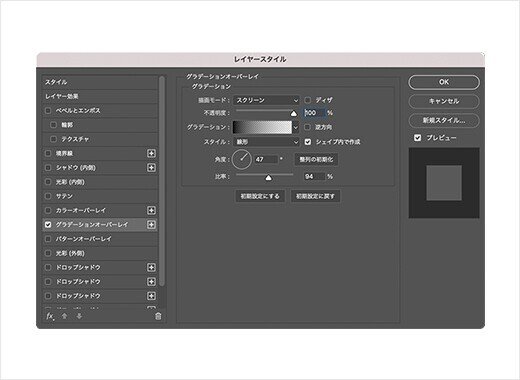
Task: Add another シャドウ(内側) with plus icon
Action: (151, 168)
